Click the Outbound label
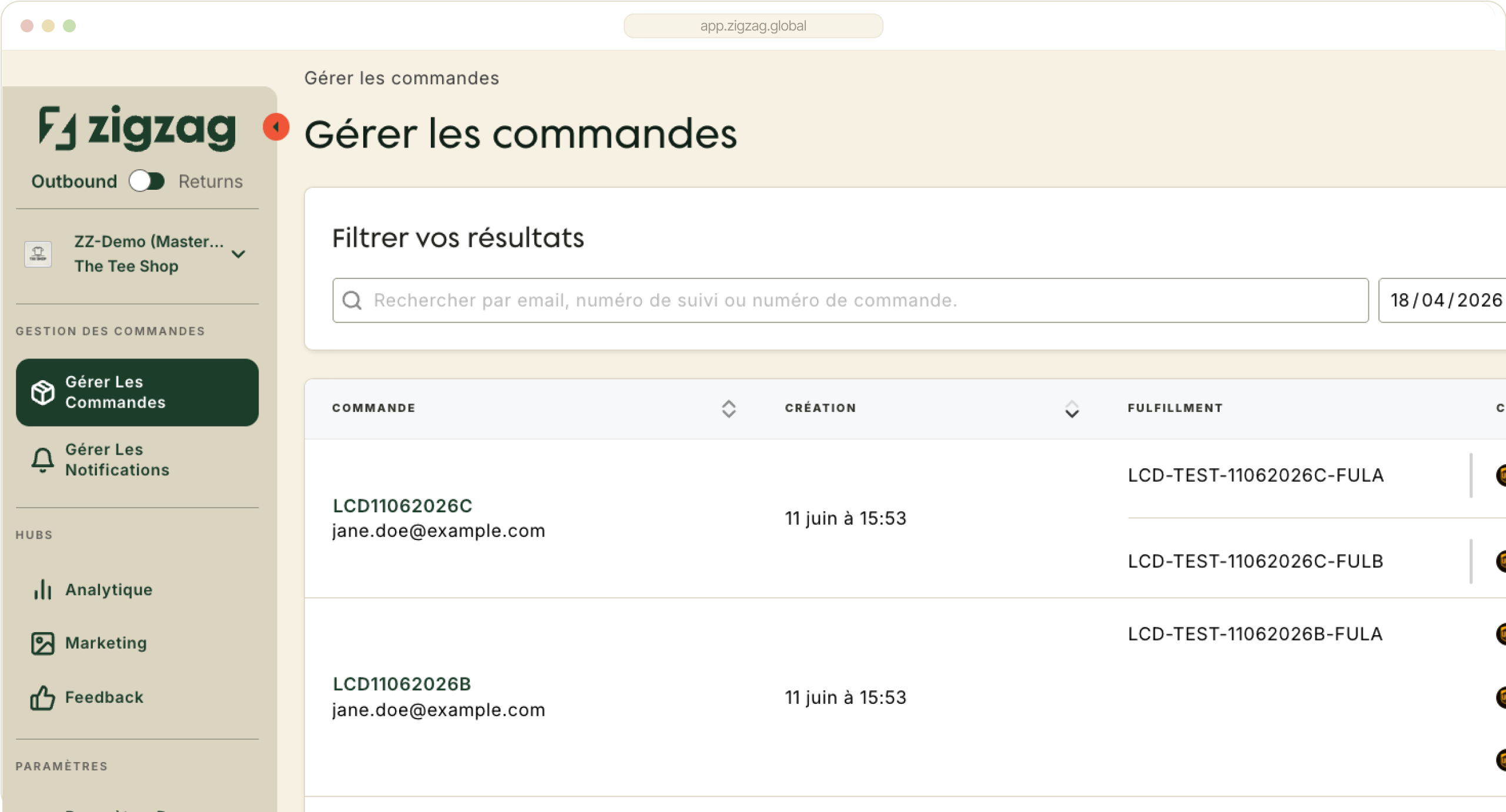Screen dimensions: 1506x812 coord(74,181)
